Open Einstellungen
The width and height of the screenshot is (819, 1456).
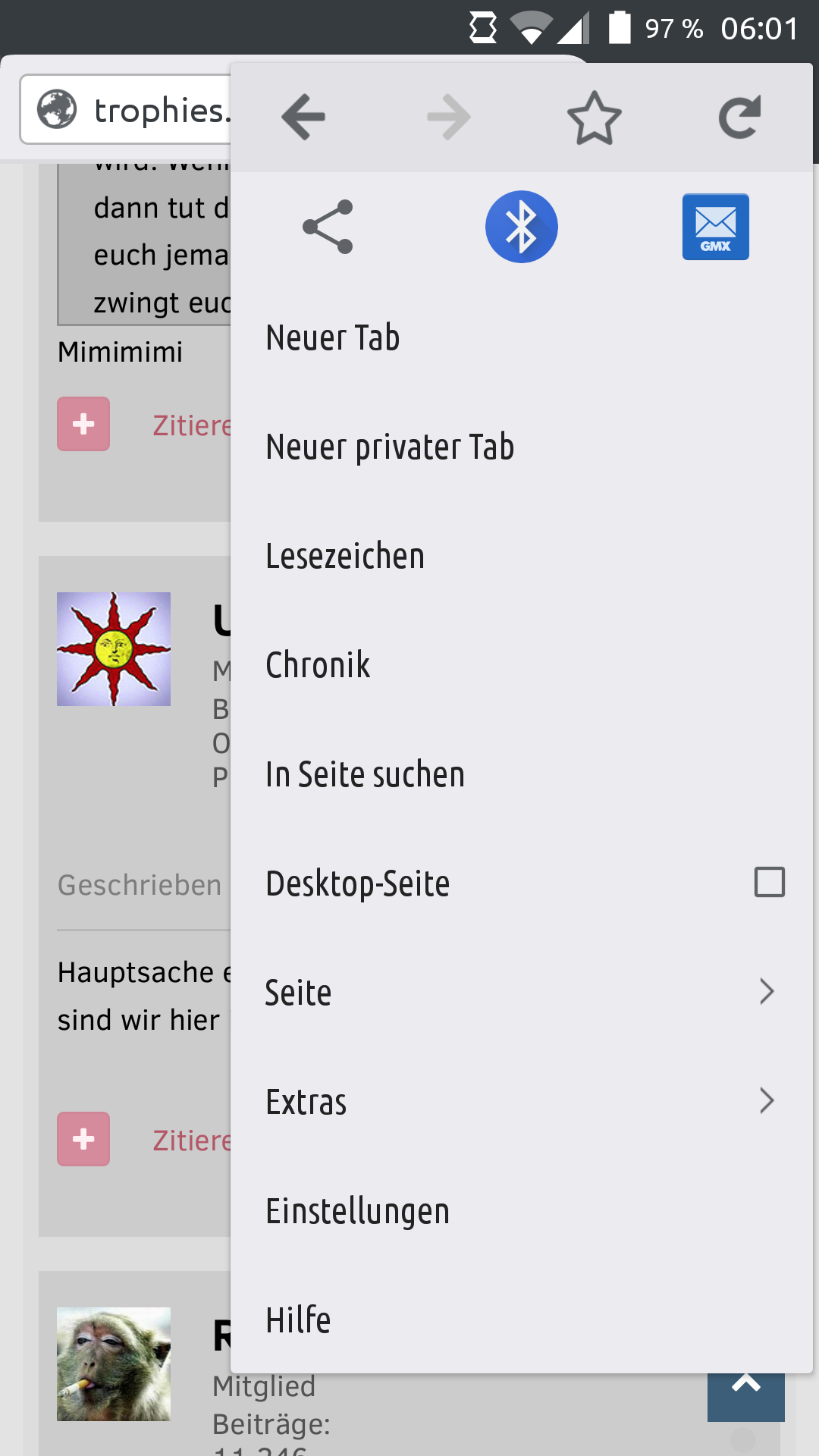(x=522, y=1210)
